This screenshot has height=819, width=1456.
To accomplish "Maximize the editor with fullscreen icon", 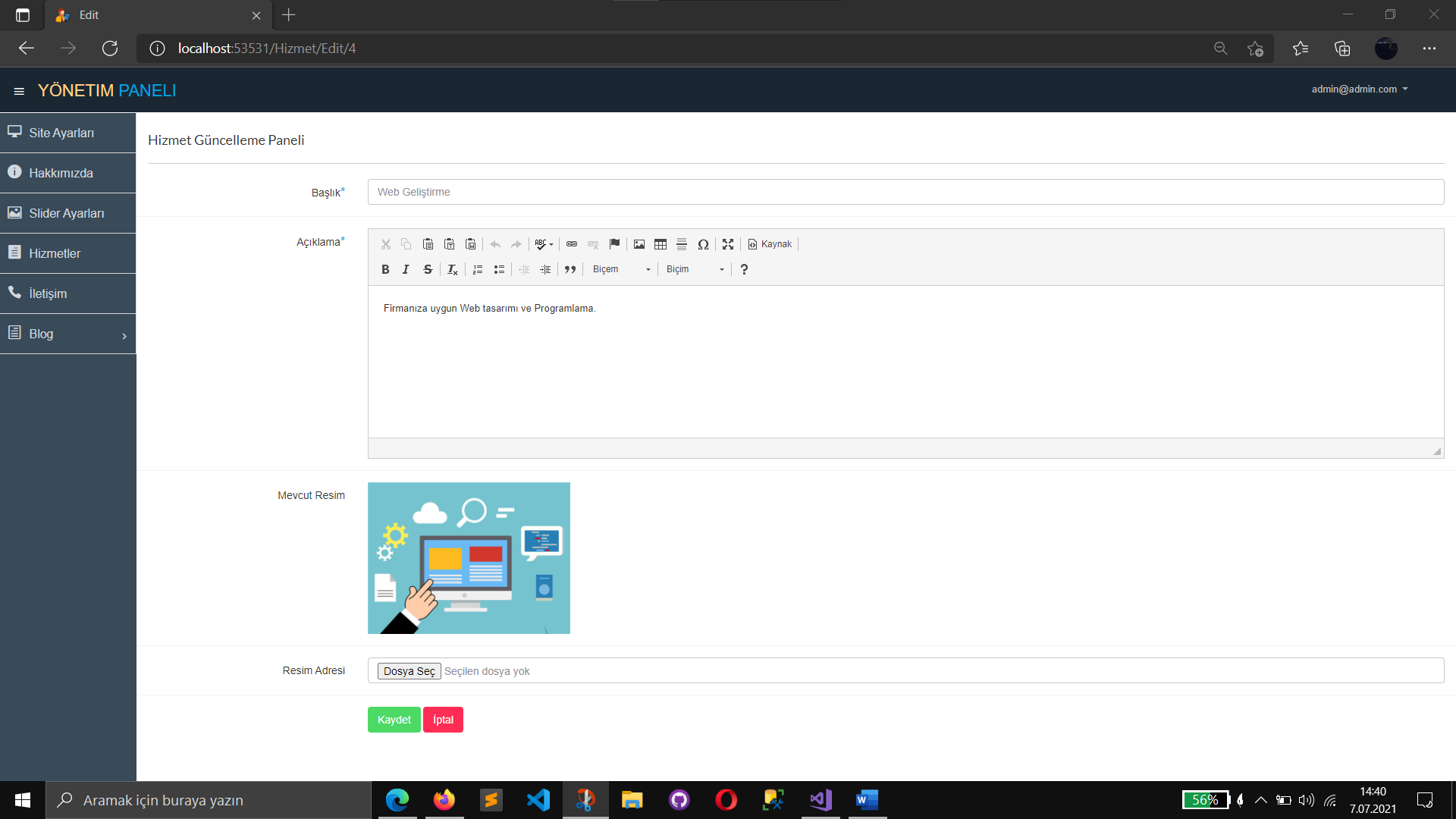I will point(728,244).
